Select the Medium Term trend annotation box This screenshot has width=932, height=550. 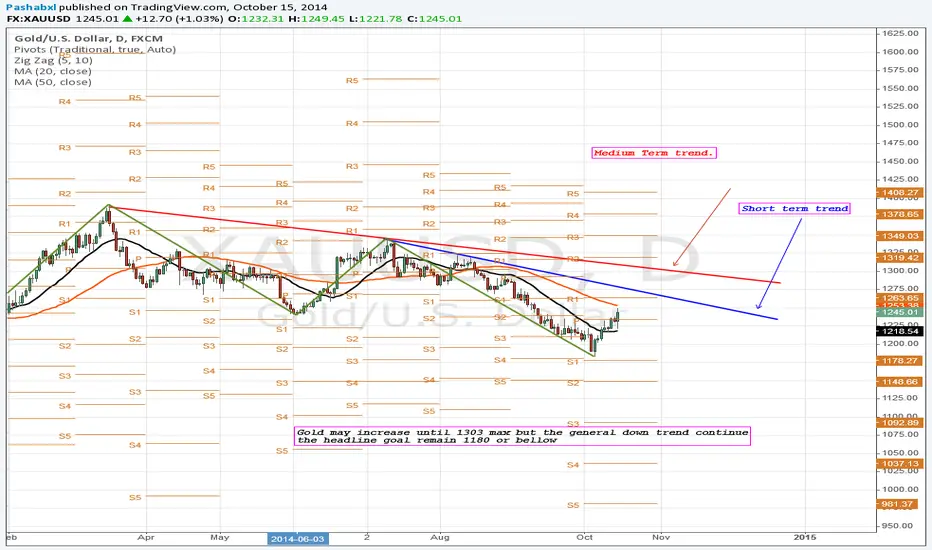click(x=654, y=153)
